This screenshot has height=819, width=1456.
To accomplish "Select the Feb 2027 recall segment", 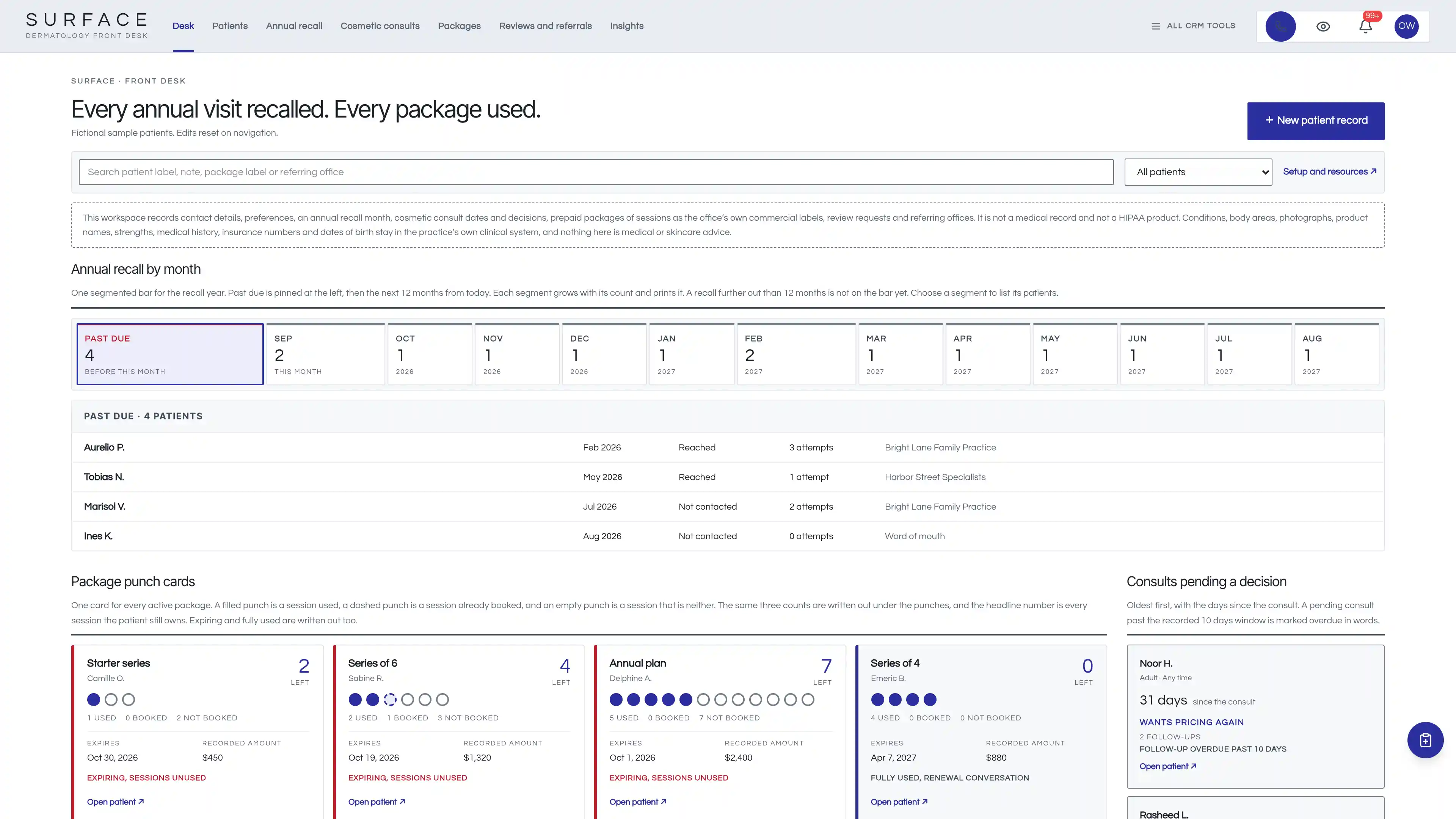I will (796, 355).
